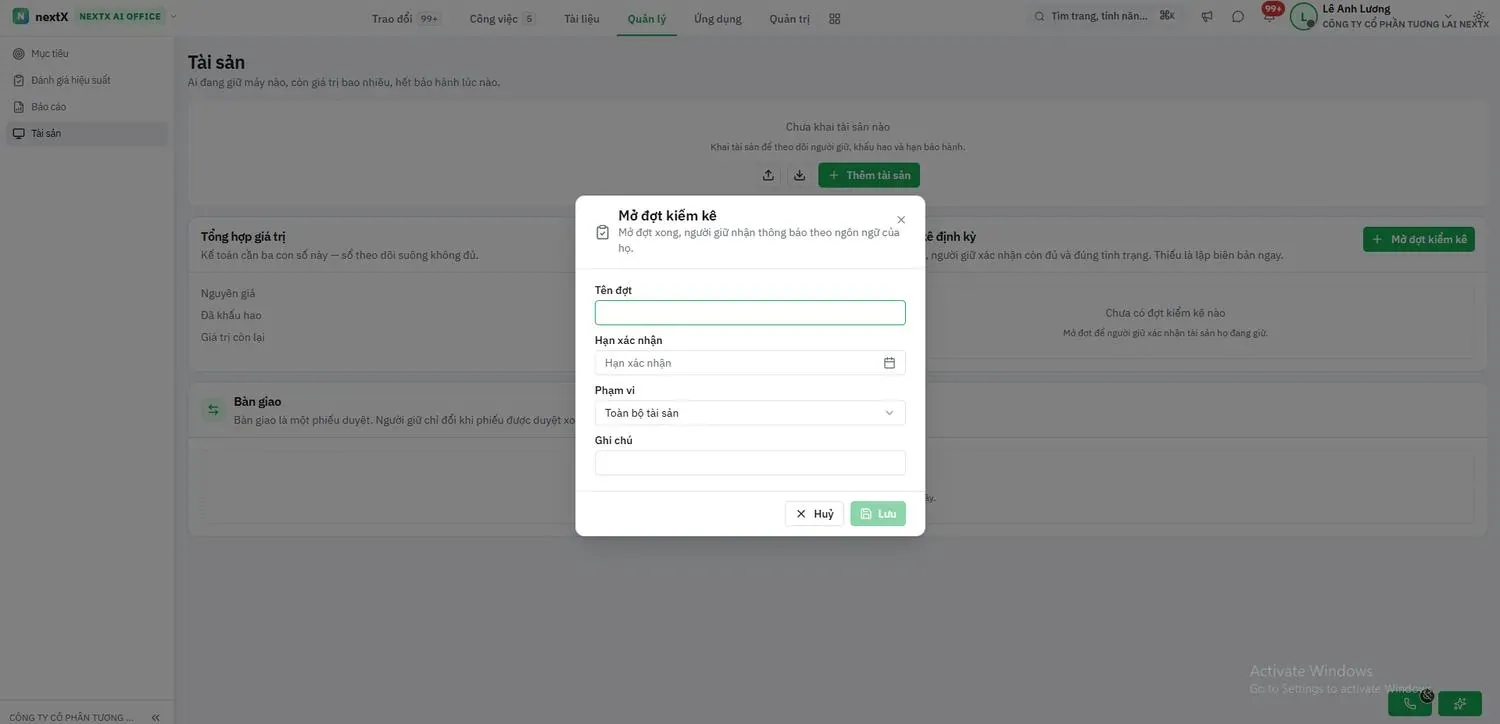This screenshot has height=724, width=1500.
Task: Click the Quản lý tab
Action: click(x=647, y=18)
